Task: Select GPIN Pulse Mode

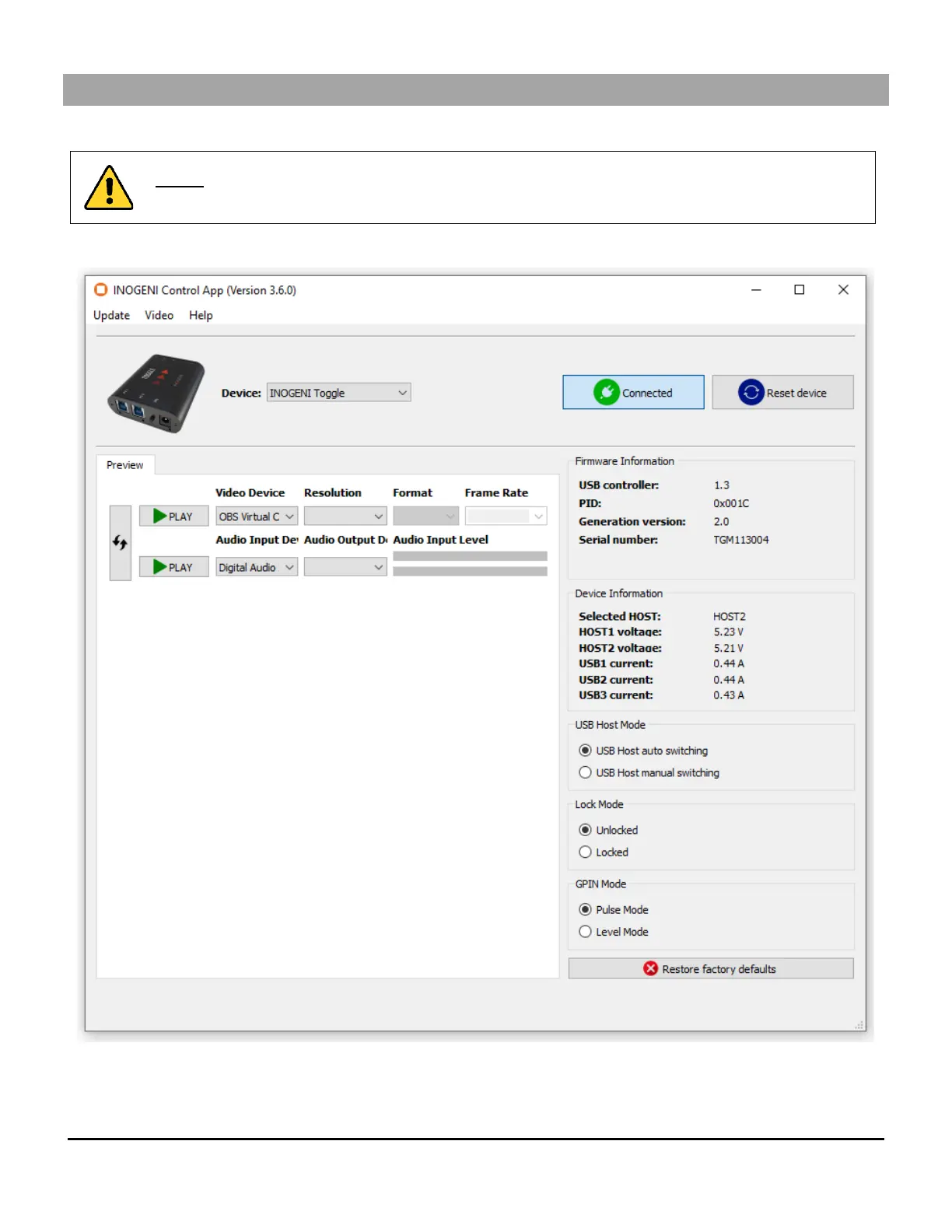Action: tap(614, 909)
